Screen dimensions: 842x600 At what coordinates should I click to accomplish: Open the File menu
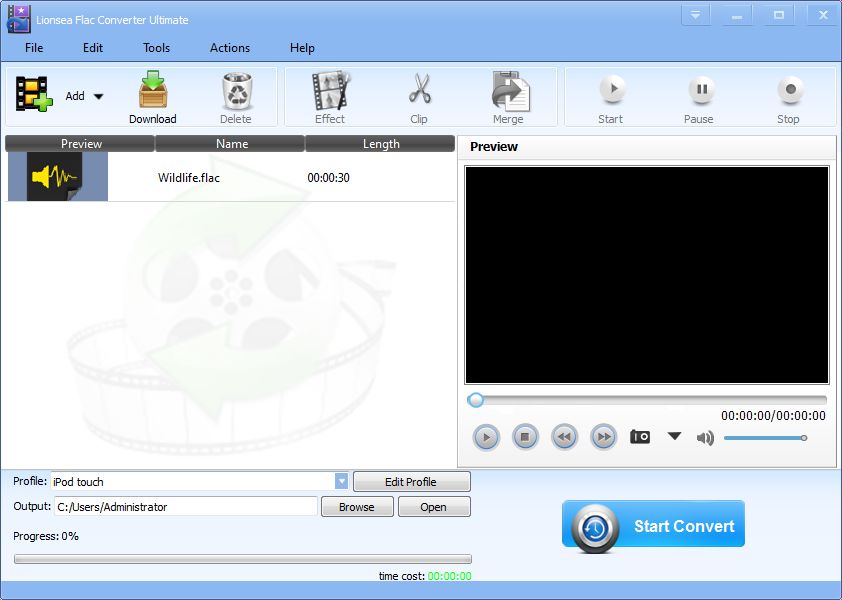34,48
